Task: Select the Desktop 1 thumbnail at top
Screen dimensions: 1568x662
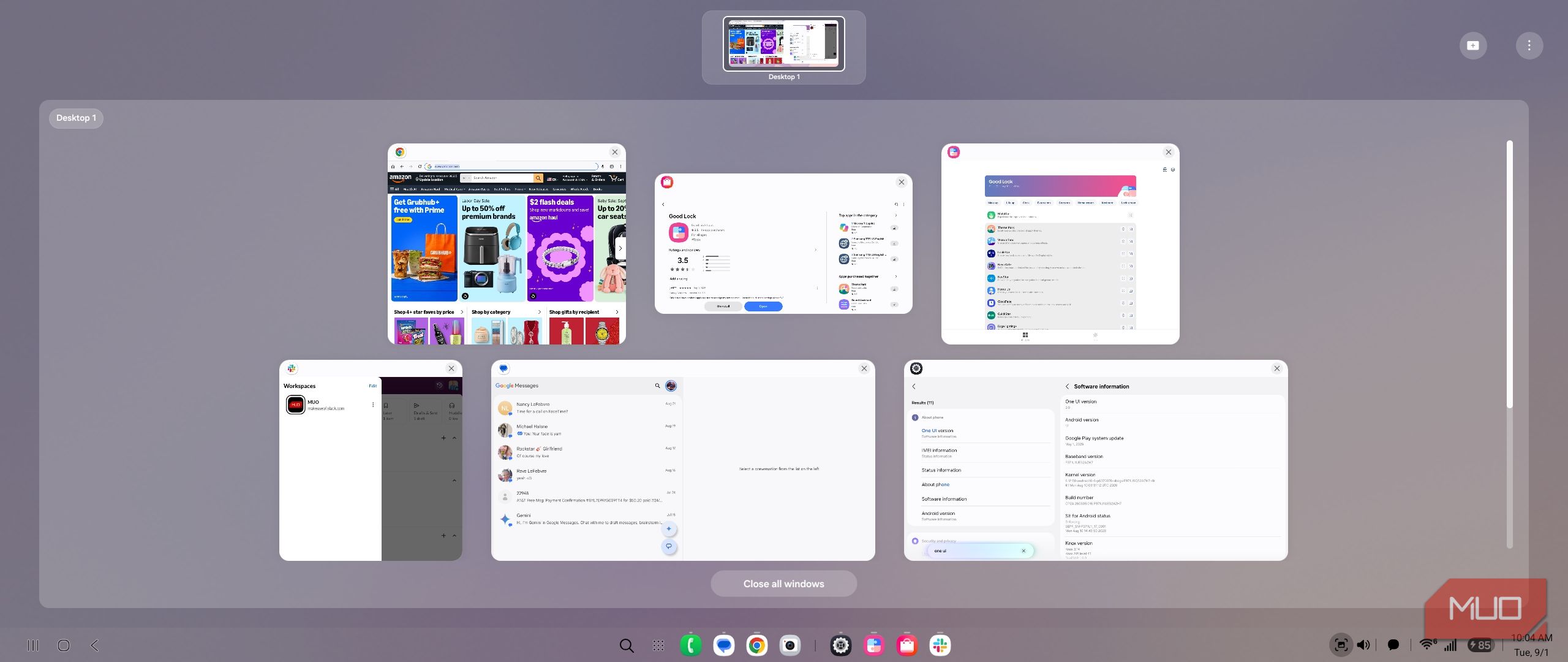Action: 784,44
